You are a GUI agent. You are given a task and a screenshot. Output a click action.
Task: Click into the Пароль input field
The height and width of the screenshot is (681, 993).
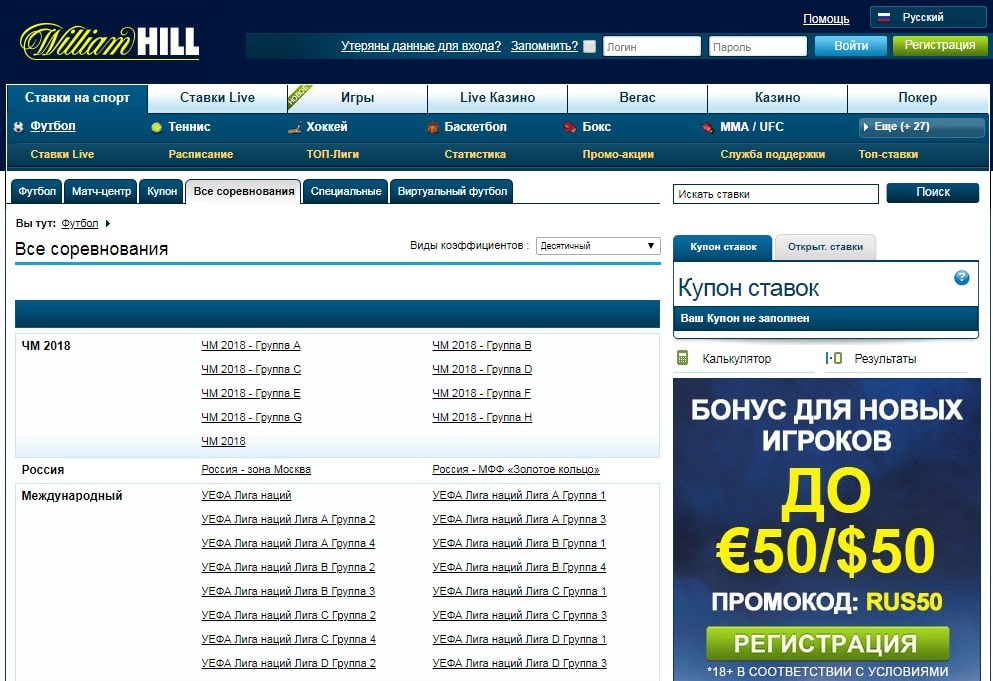757,46
